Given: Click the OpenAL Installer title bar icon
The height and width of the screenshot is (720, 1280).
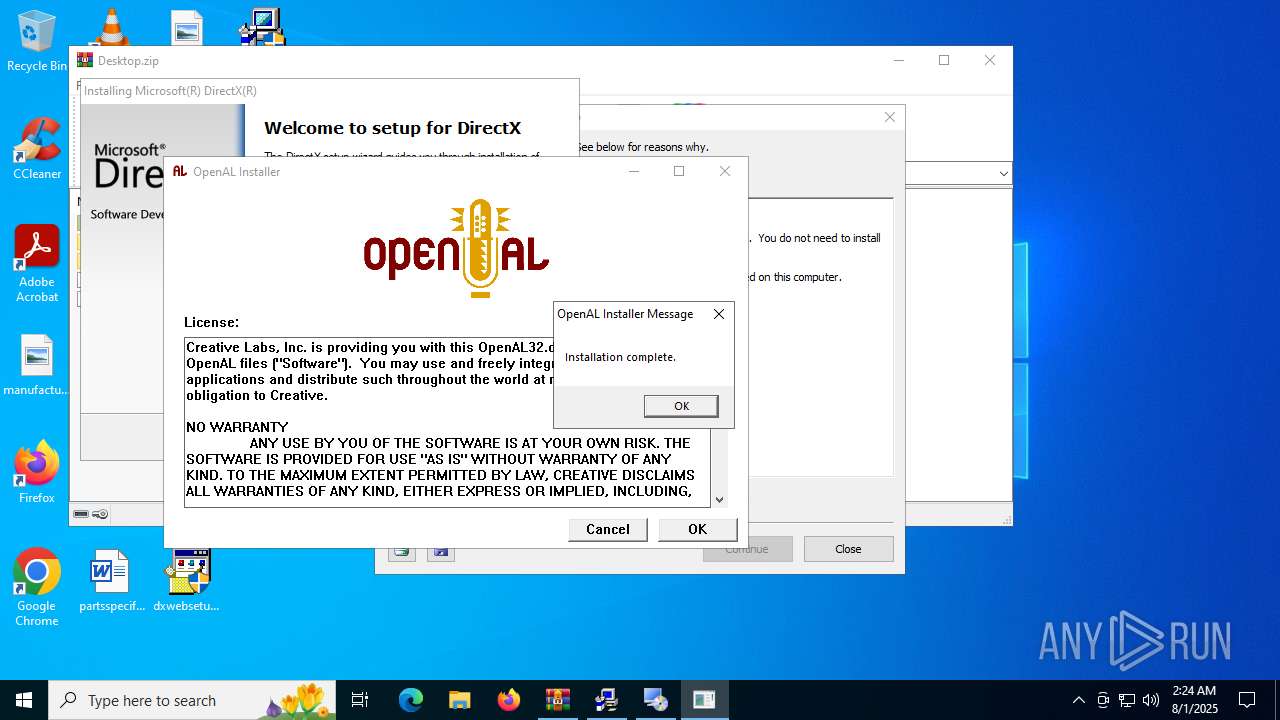Looking at the screenshot, I should [x=180, y=171].
